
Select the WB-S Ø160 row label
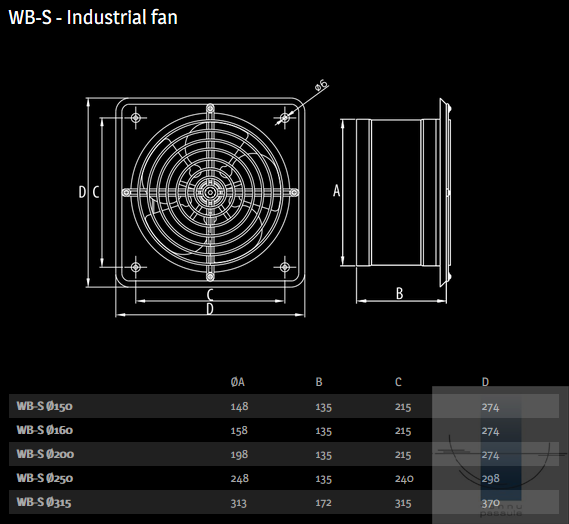pos(45,430)
